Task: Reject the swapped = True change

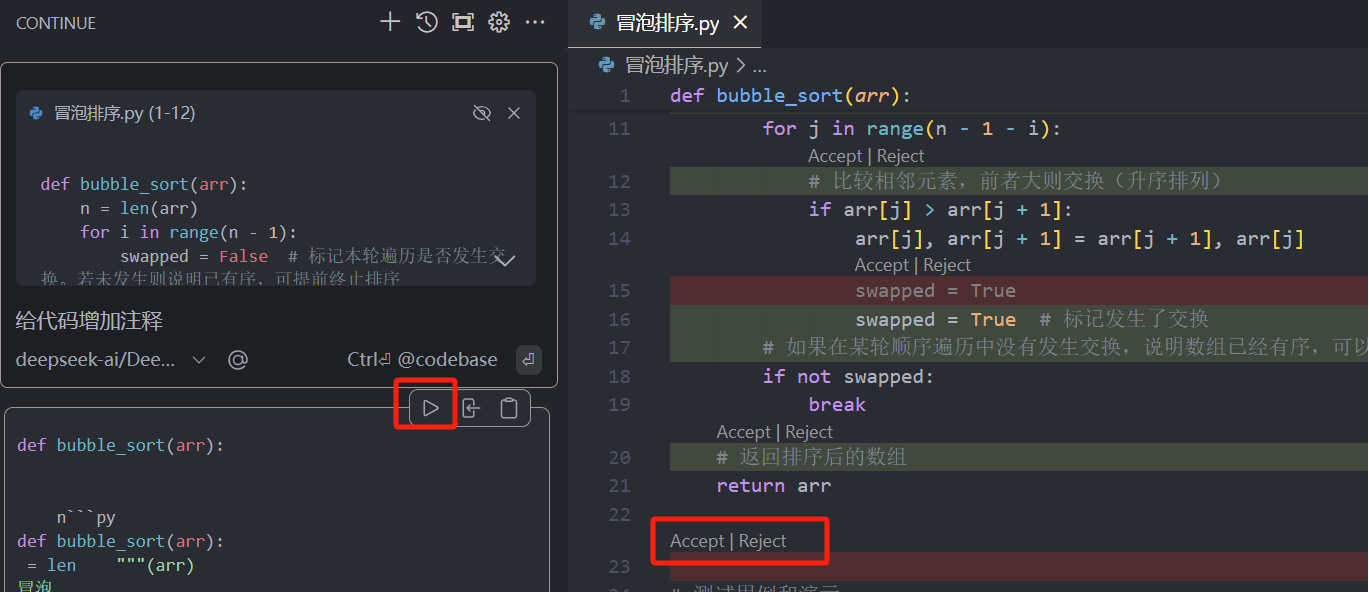Action: (x=948, y=265)
